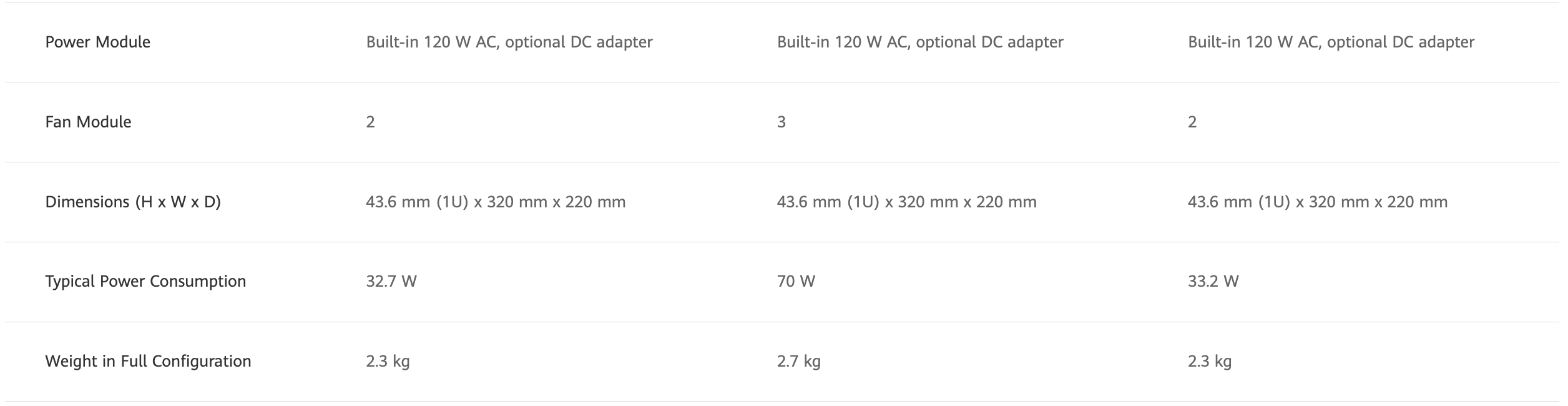Select the Fan Module value of 3
This screenshot has width=1568, height=406.
point(782,122)
